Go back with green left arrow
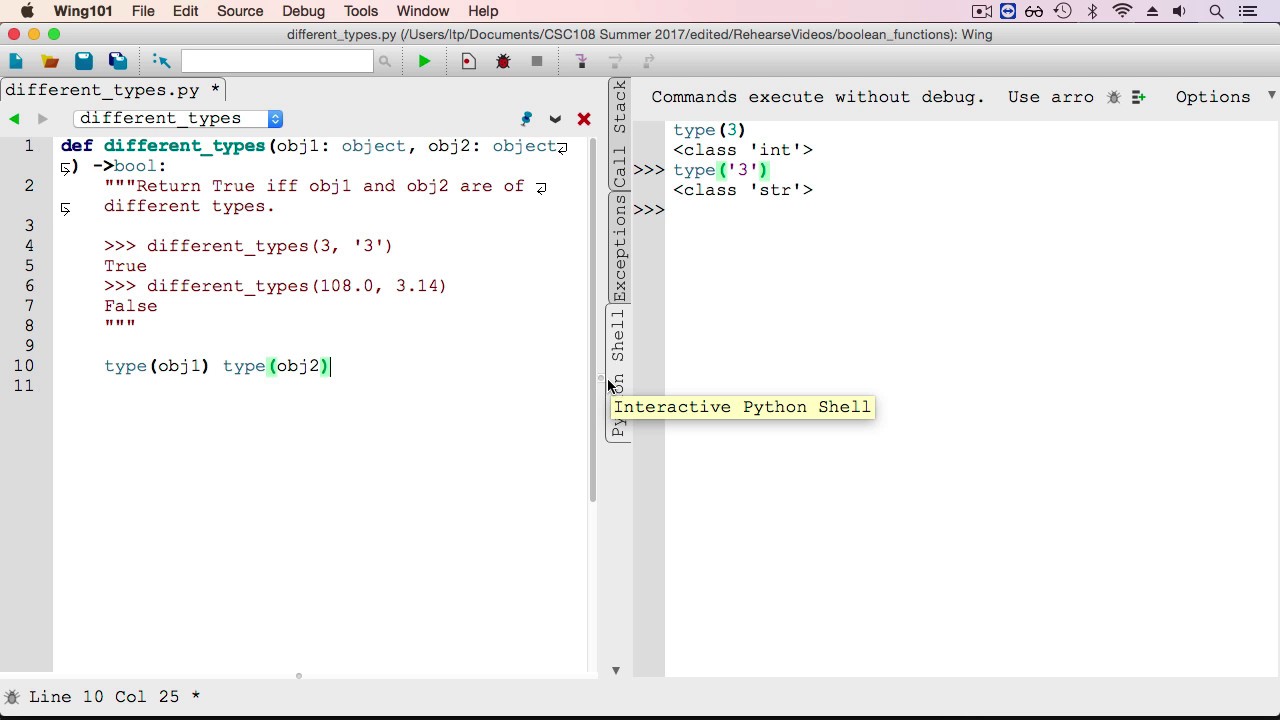 pyautogui.click(x=14, y=118)
